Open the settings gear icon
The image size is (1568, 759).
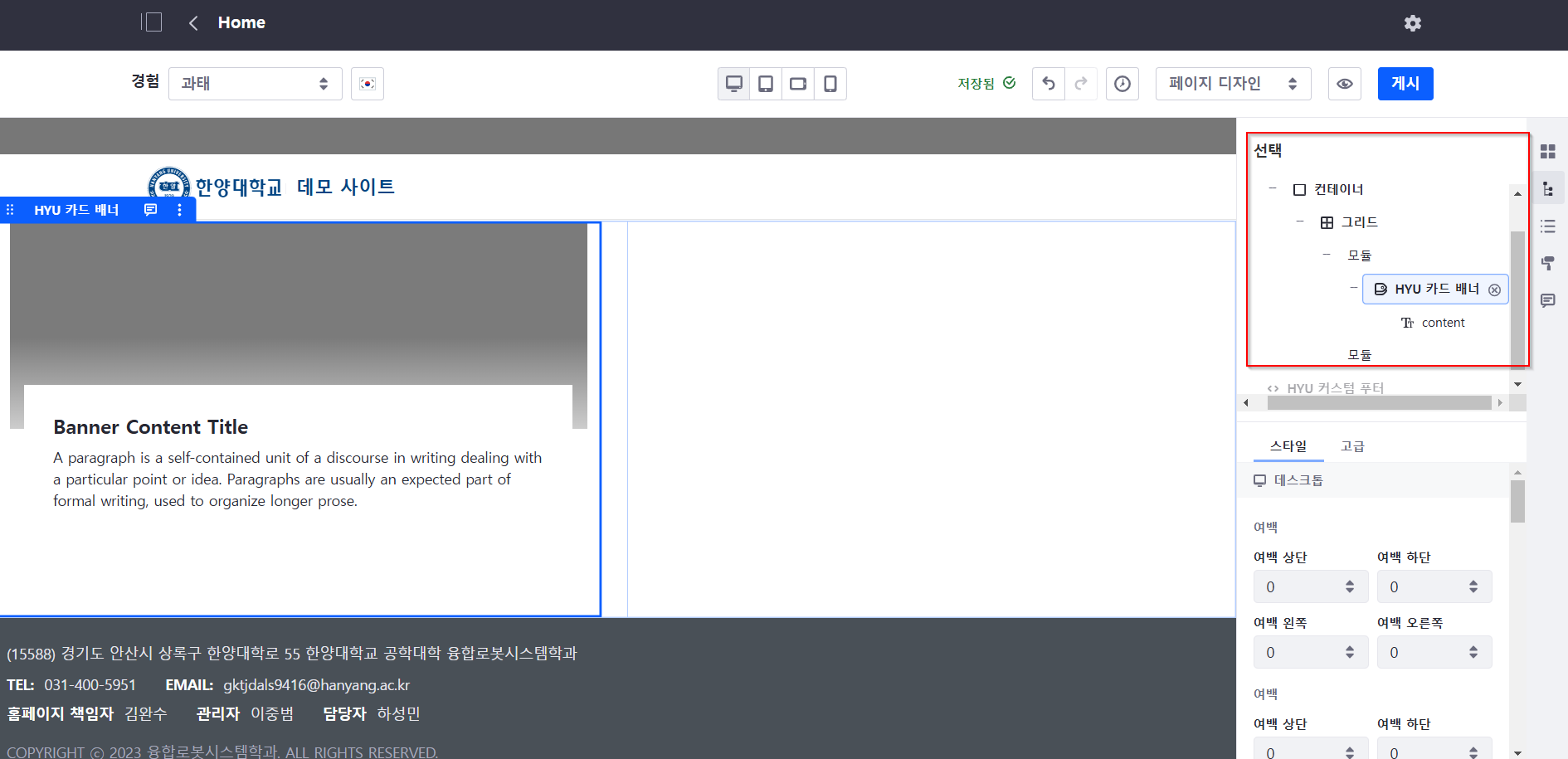[1412, 23]
